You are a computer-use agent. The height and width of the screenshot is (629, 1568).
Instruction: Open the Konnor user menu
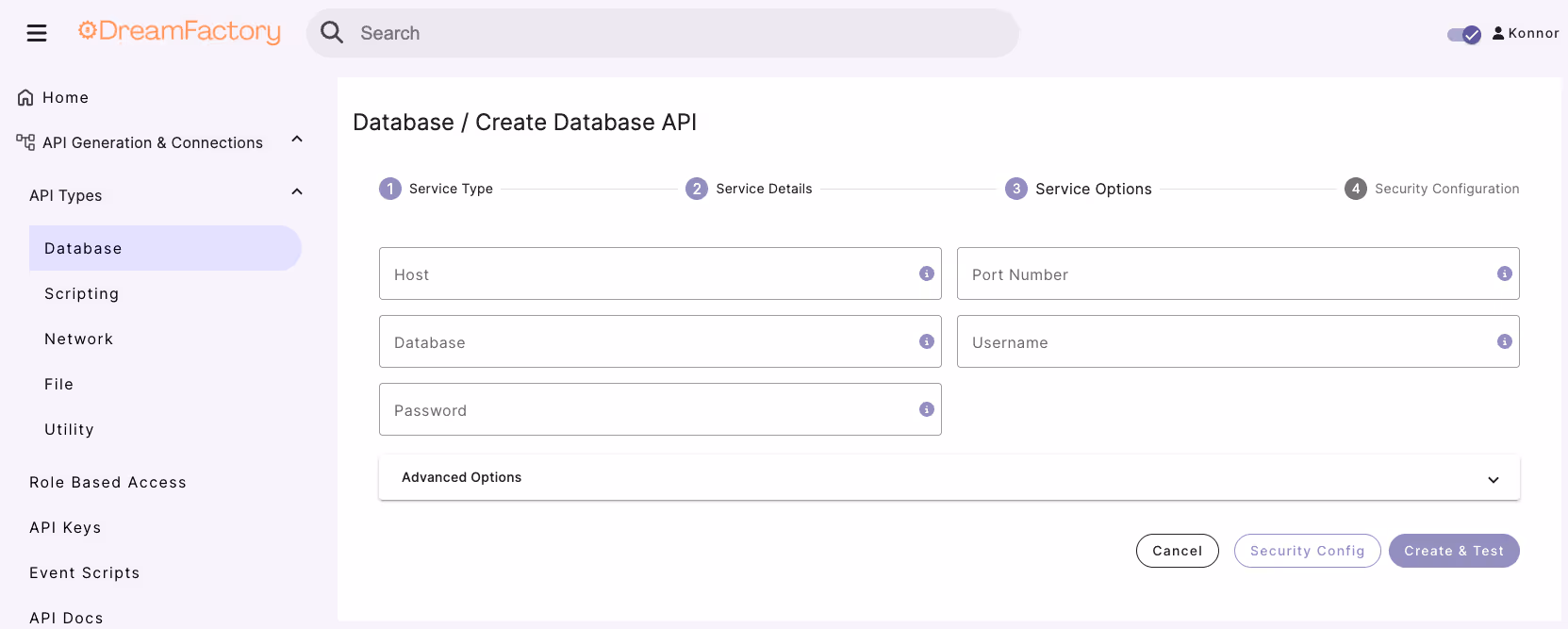pyautogui.click(x=1526, y=33)
